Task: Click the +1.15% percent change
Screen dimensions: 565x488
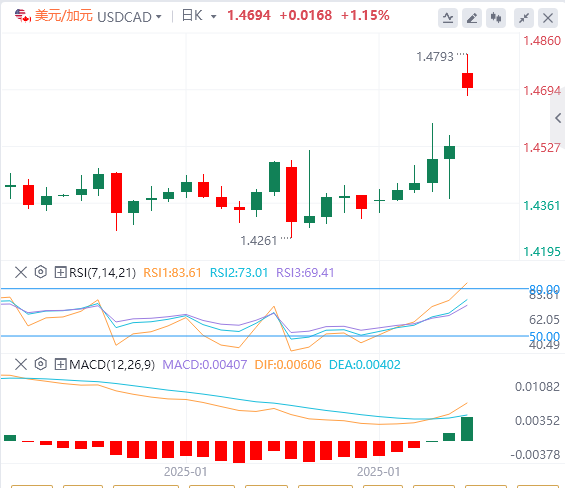Action: point(365,15)
